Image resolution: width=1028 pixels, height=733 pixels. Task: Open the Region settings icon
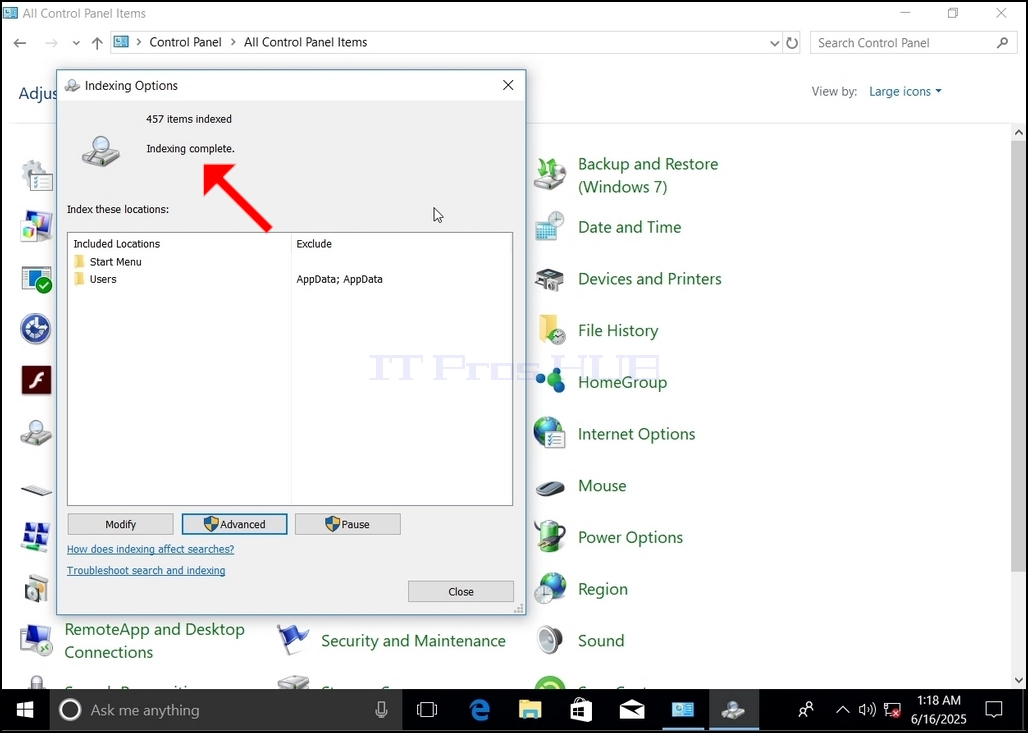549,589
